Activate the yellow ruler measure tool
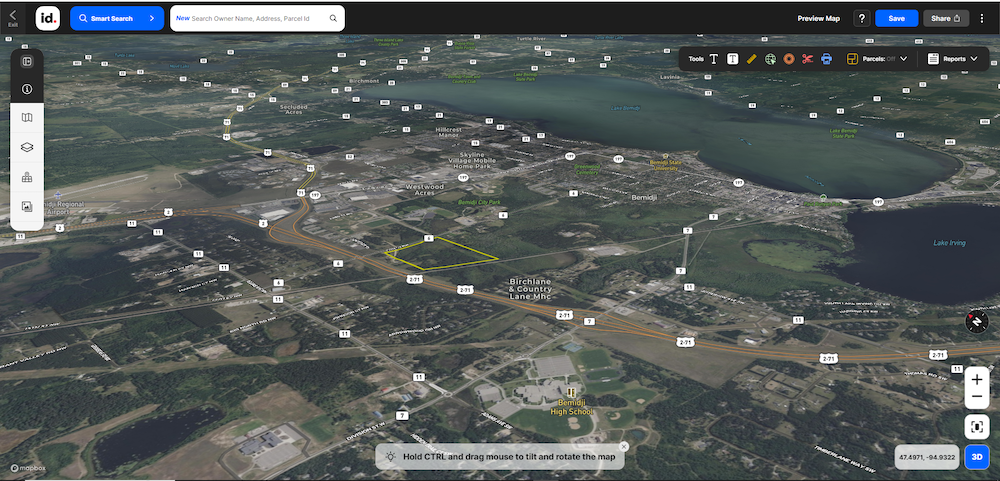Image resolution: width=1000 pixels, height=481 pixels. tap(752, 59)
